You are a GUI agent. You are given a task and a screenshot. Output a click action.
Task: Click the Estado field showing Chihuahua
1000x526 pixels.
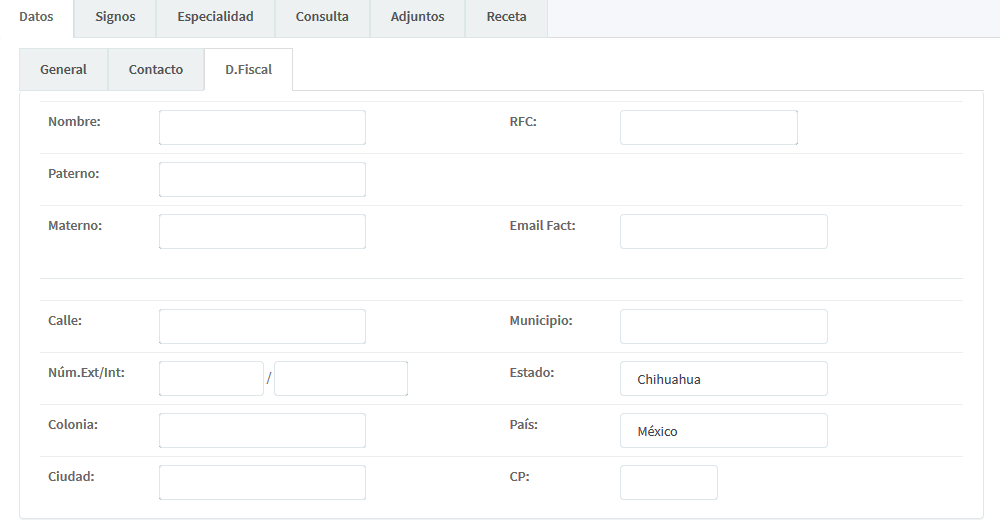tap(723, 379)
